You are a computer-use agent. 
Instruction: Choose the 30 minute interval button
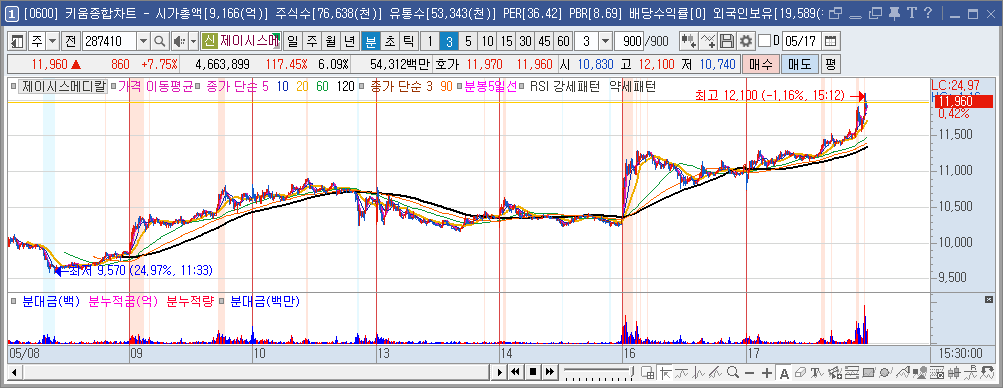pos(525,42)
